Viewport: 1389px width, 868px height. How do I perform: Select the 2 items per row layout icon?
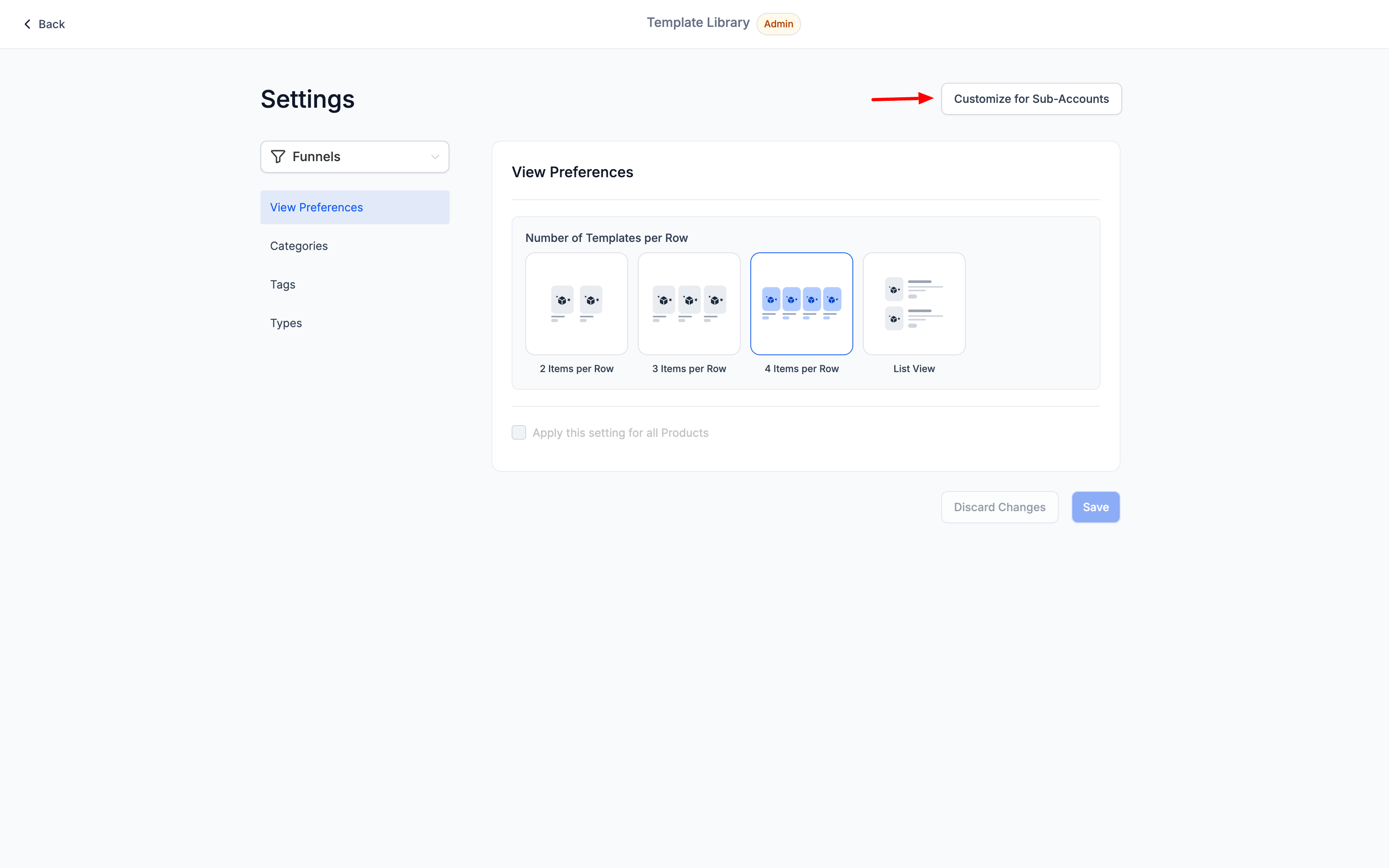click(576, 304)
